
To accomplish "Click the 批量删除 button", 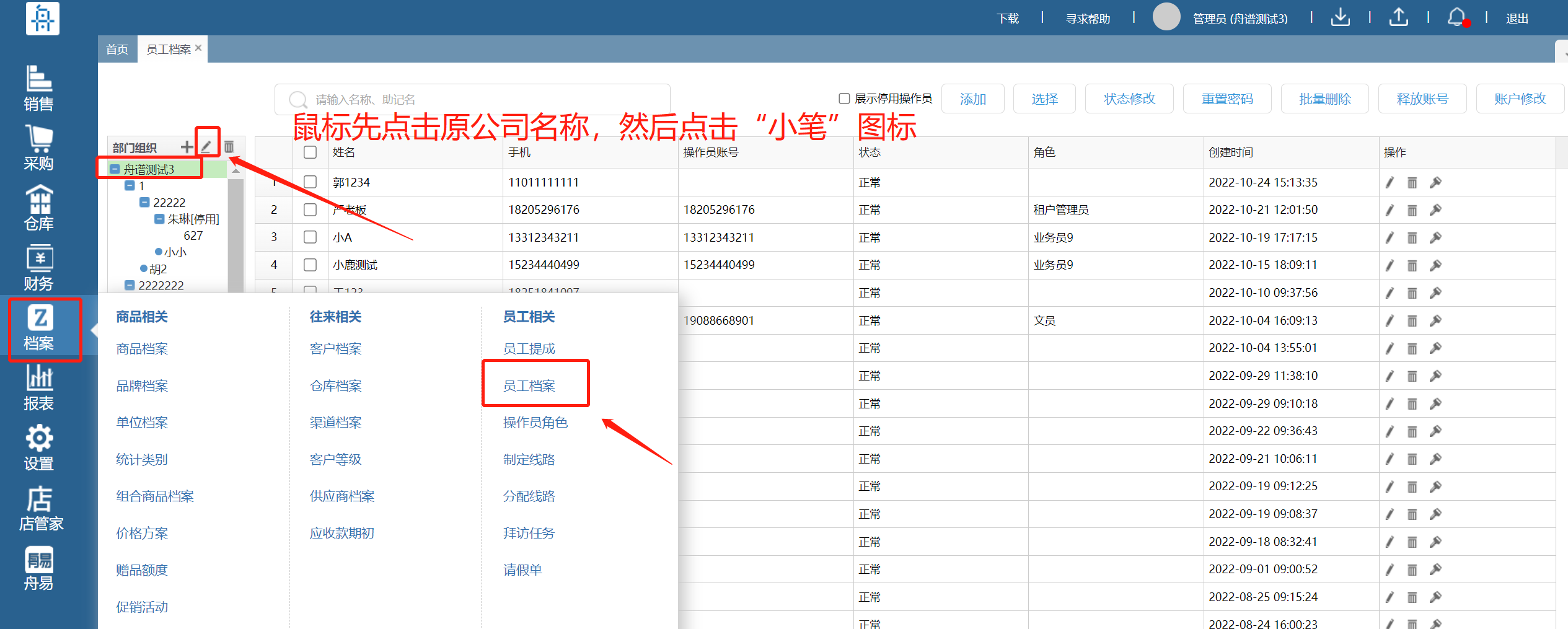I will click(x=1324, y=99).
